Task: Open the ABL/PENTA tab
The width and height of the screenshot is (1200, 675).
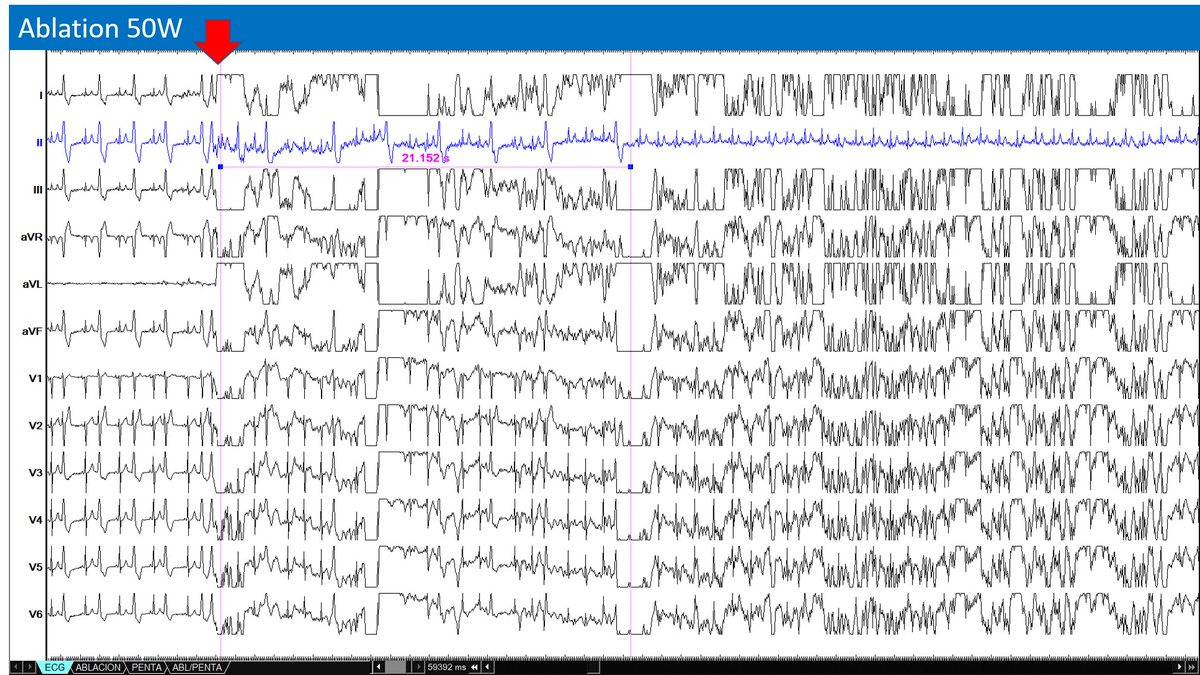Action: (197, 667)
